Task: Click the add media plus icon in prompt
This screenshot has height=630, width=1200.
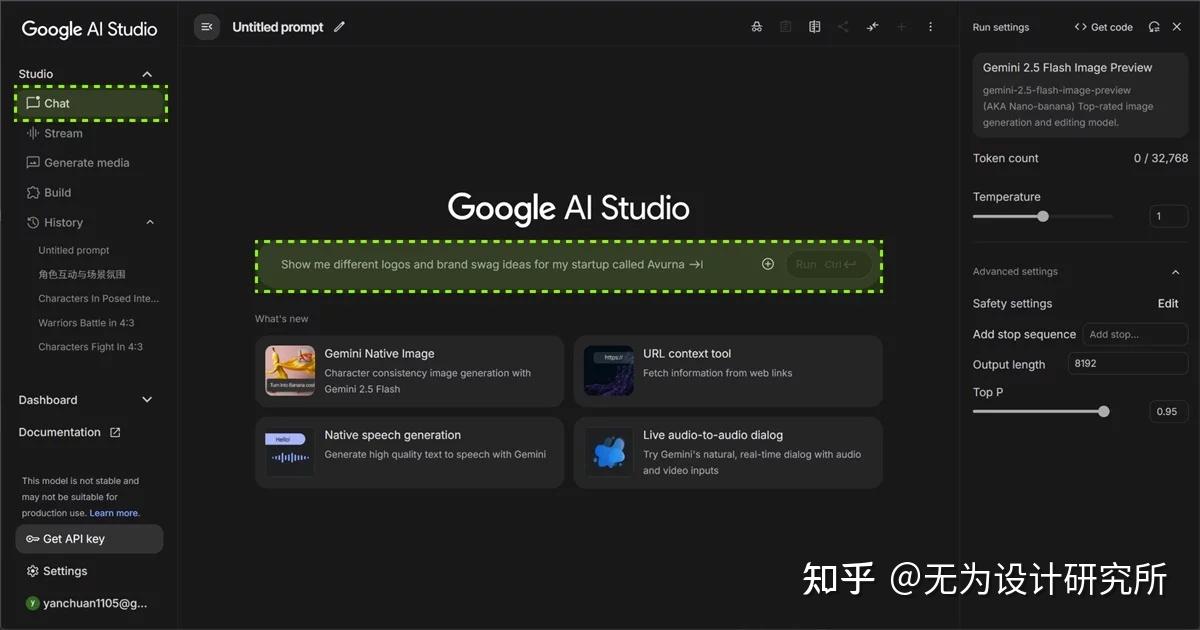Action: coord(768,264)
